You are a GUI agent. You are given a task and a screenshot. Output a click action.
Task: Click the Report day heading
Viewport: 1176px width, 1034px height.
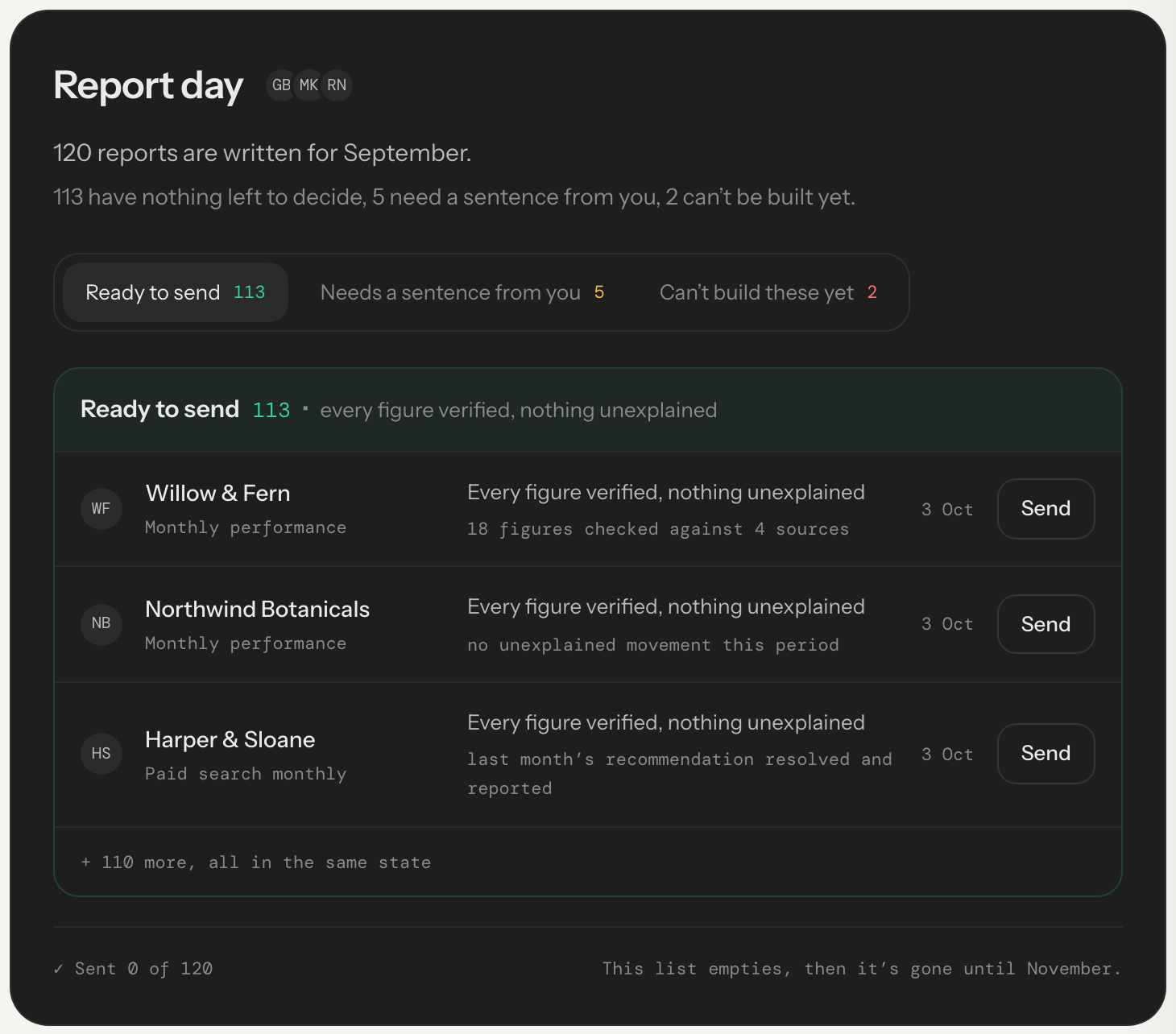pos(148,85)
